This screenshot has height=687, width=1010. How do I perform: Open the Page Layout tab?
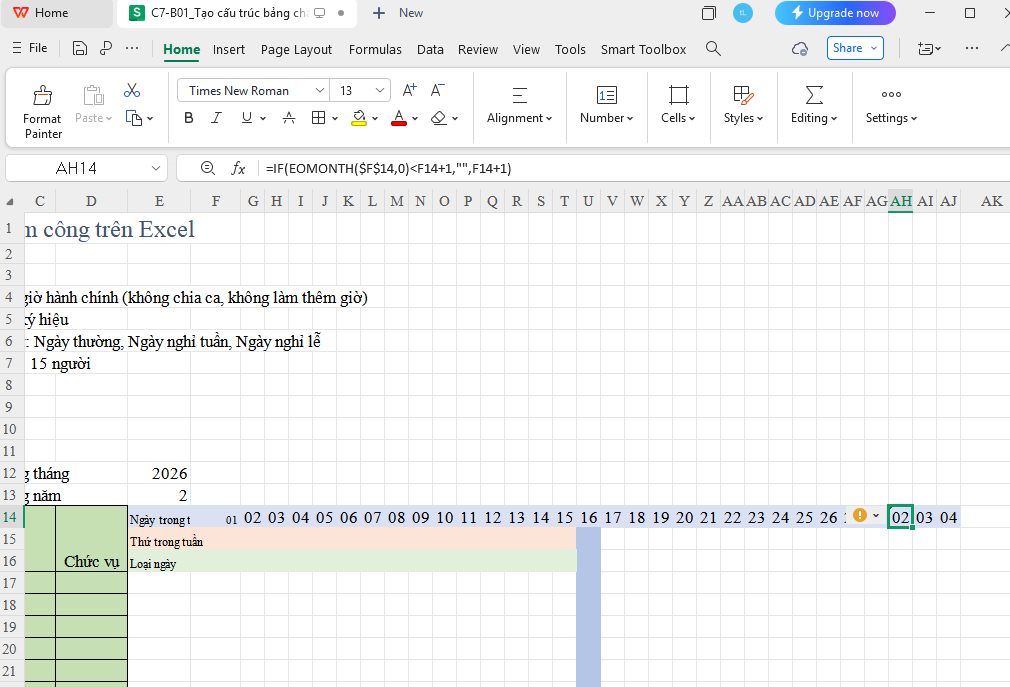[x=296, y=49]
